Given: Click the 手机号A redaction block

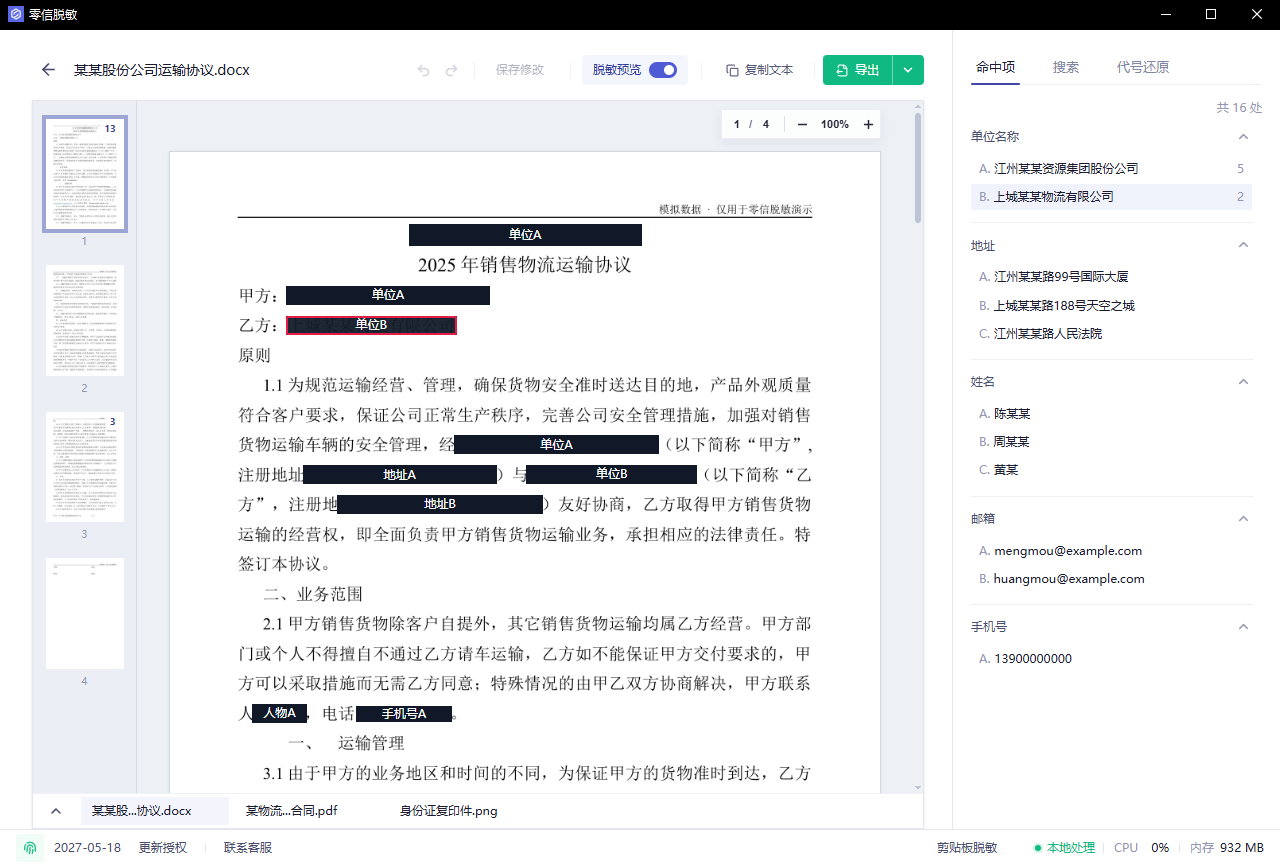Looking at the screenshot, I should click(404, 714).
